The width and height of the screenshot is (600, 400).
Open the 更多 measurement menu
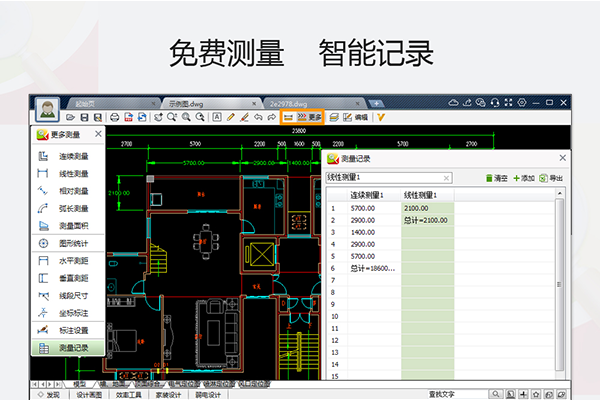pyautogui.click(x=310, y=117)
